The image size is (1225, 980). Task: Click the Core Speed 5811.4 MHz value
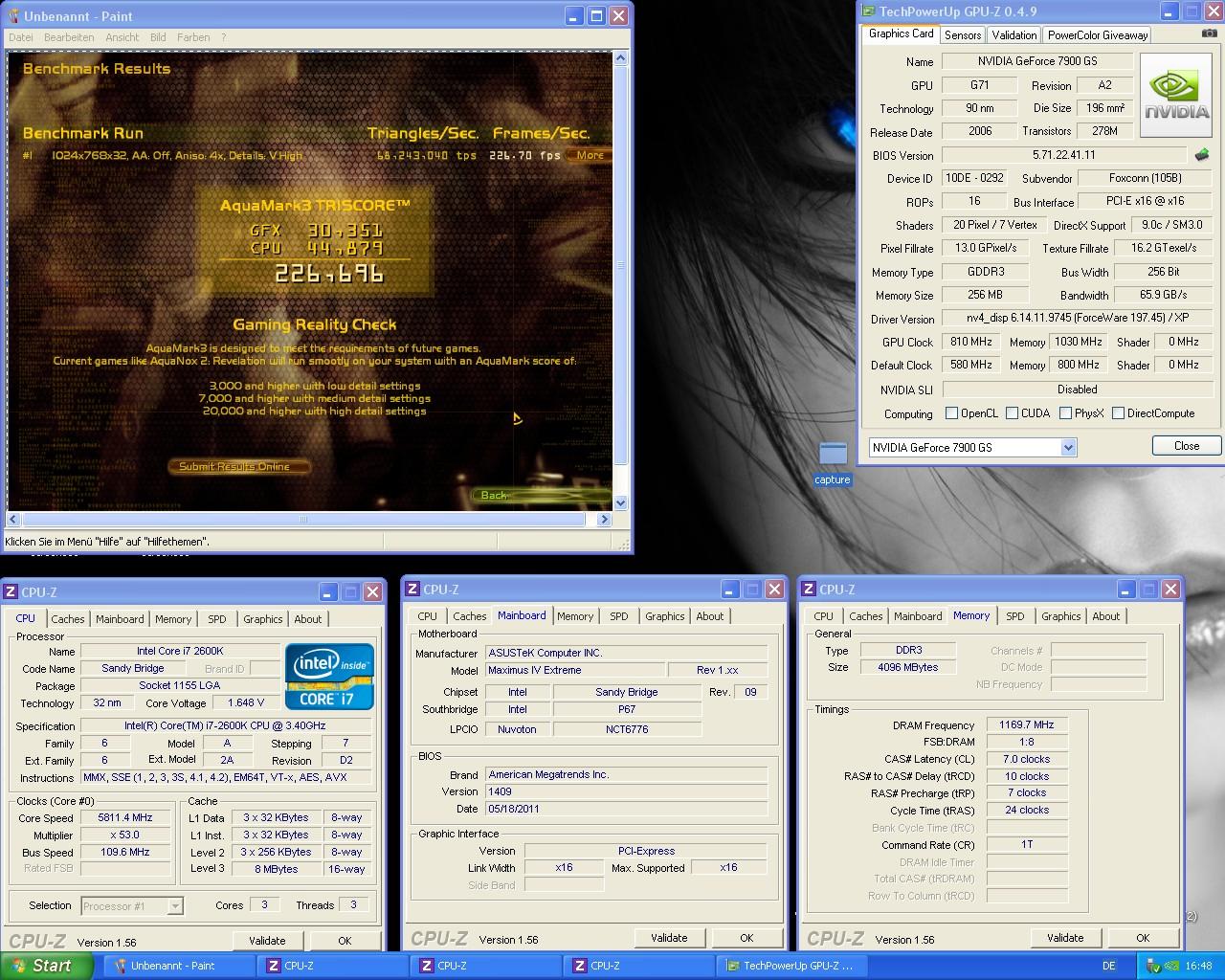125,818
